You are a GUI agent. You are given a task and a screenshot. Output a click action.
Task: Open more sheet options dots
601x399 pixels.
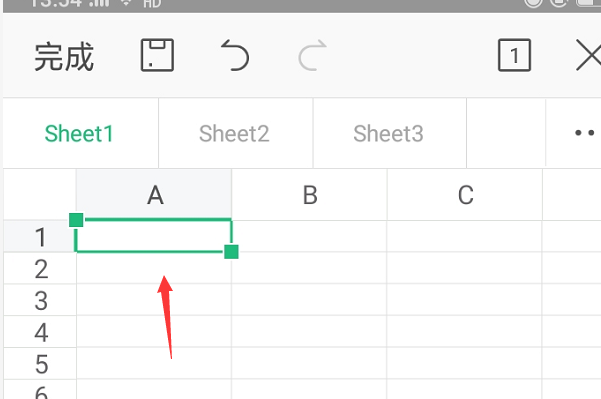click(585, 133)
